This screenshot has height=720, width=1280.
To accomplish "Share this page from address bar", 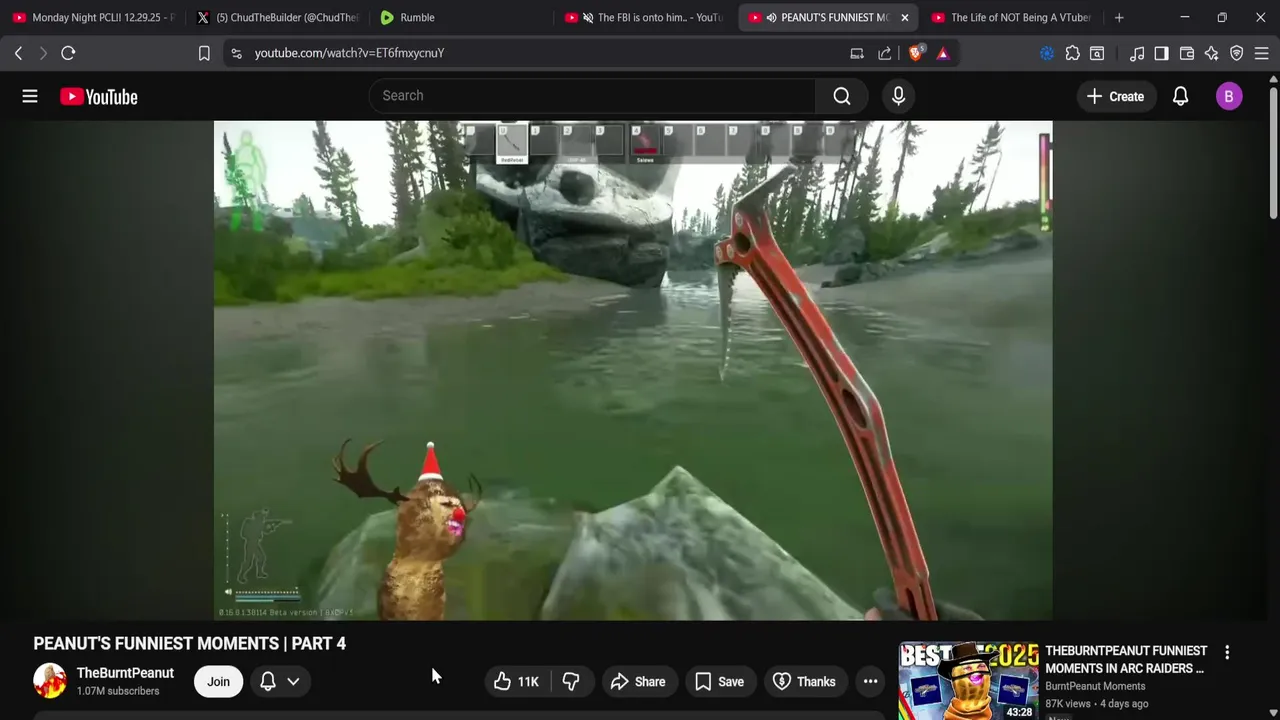I will [885, 53].
